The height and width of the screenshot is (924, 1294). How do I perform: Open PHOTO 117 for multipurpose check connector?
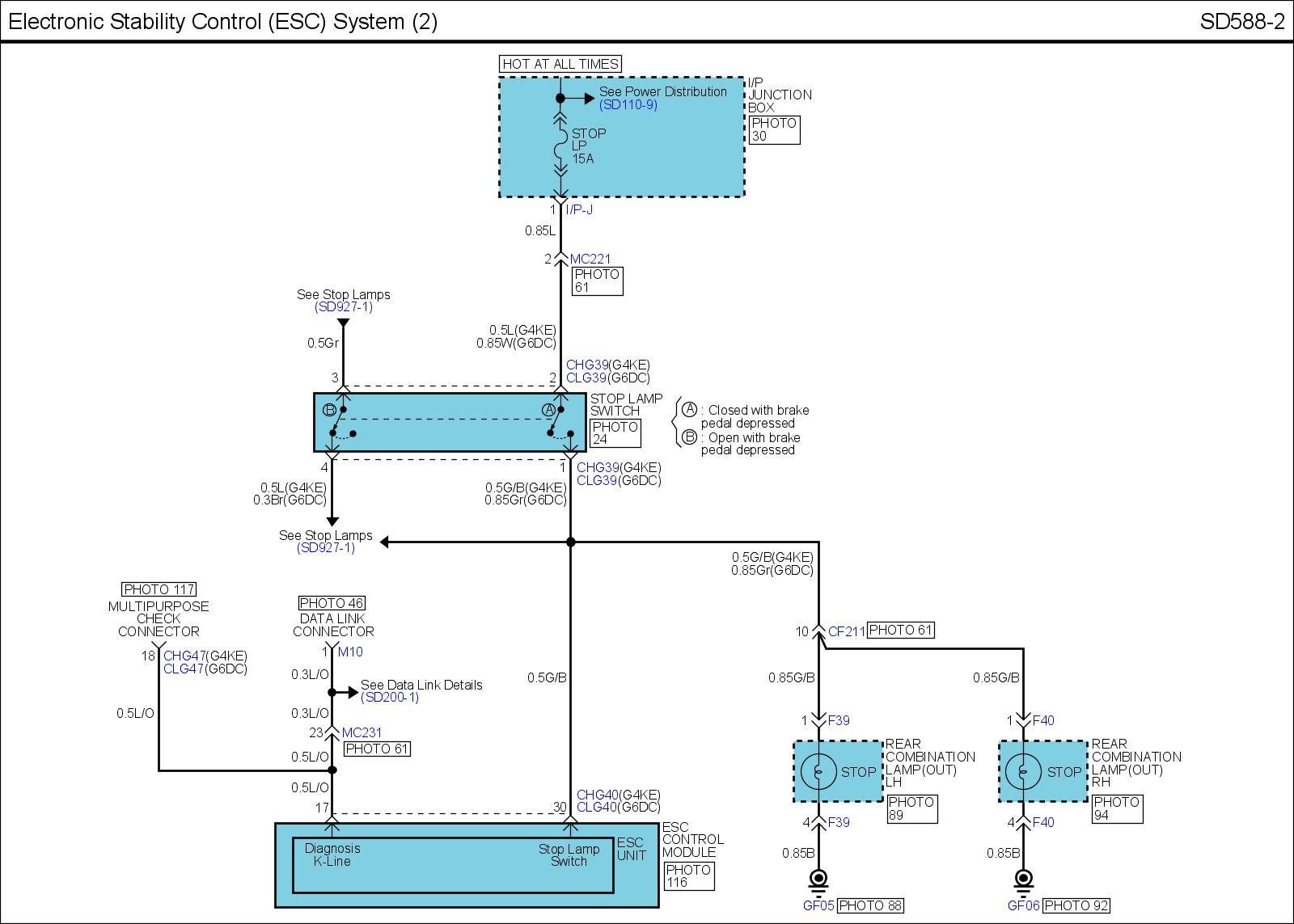point(159,589)
